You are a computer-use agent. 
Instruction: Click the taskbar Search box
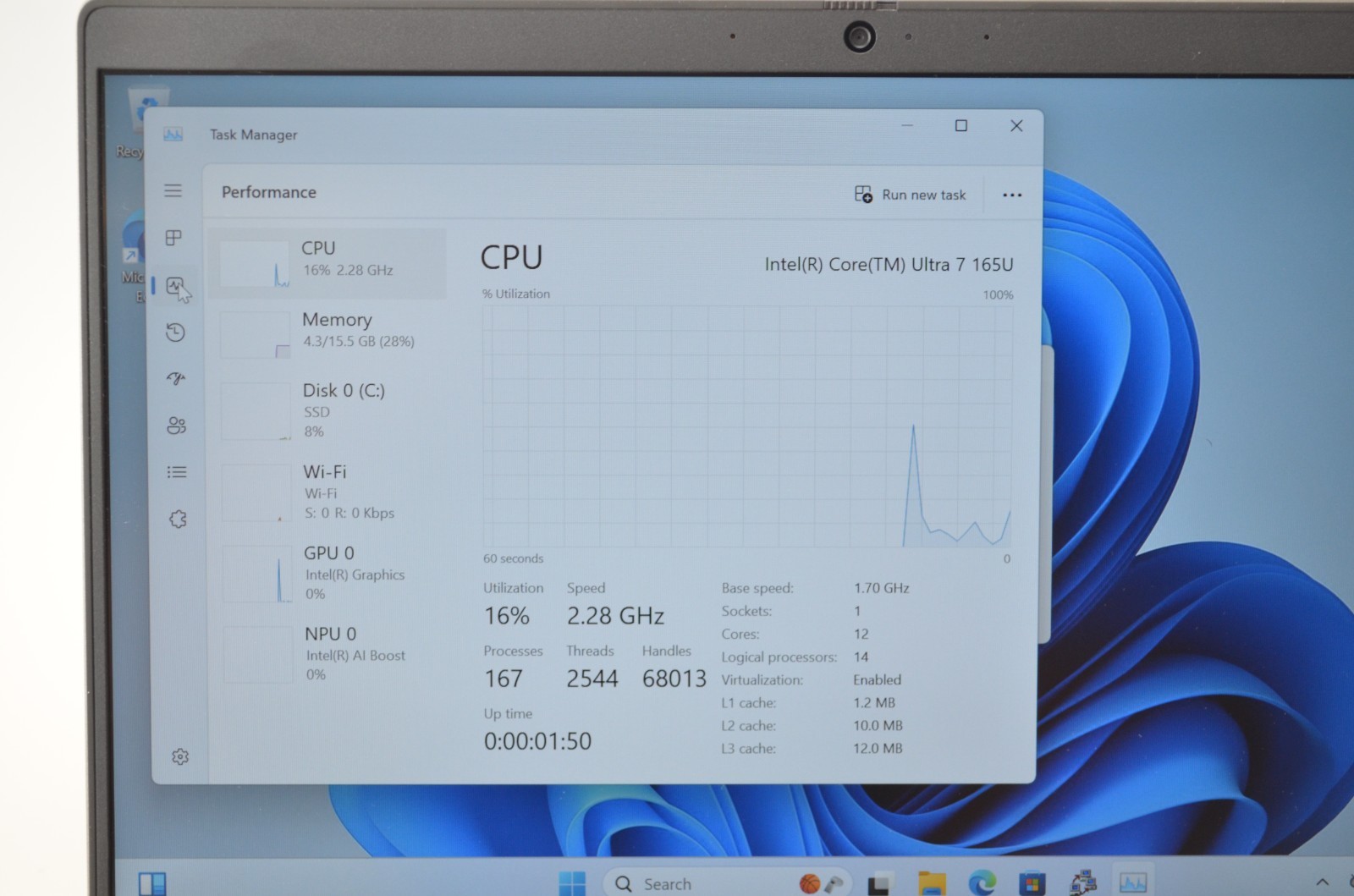pos(728,883)
